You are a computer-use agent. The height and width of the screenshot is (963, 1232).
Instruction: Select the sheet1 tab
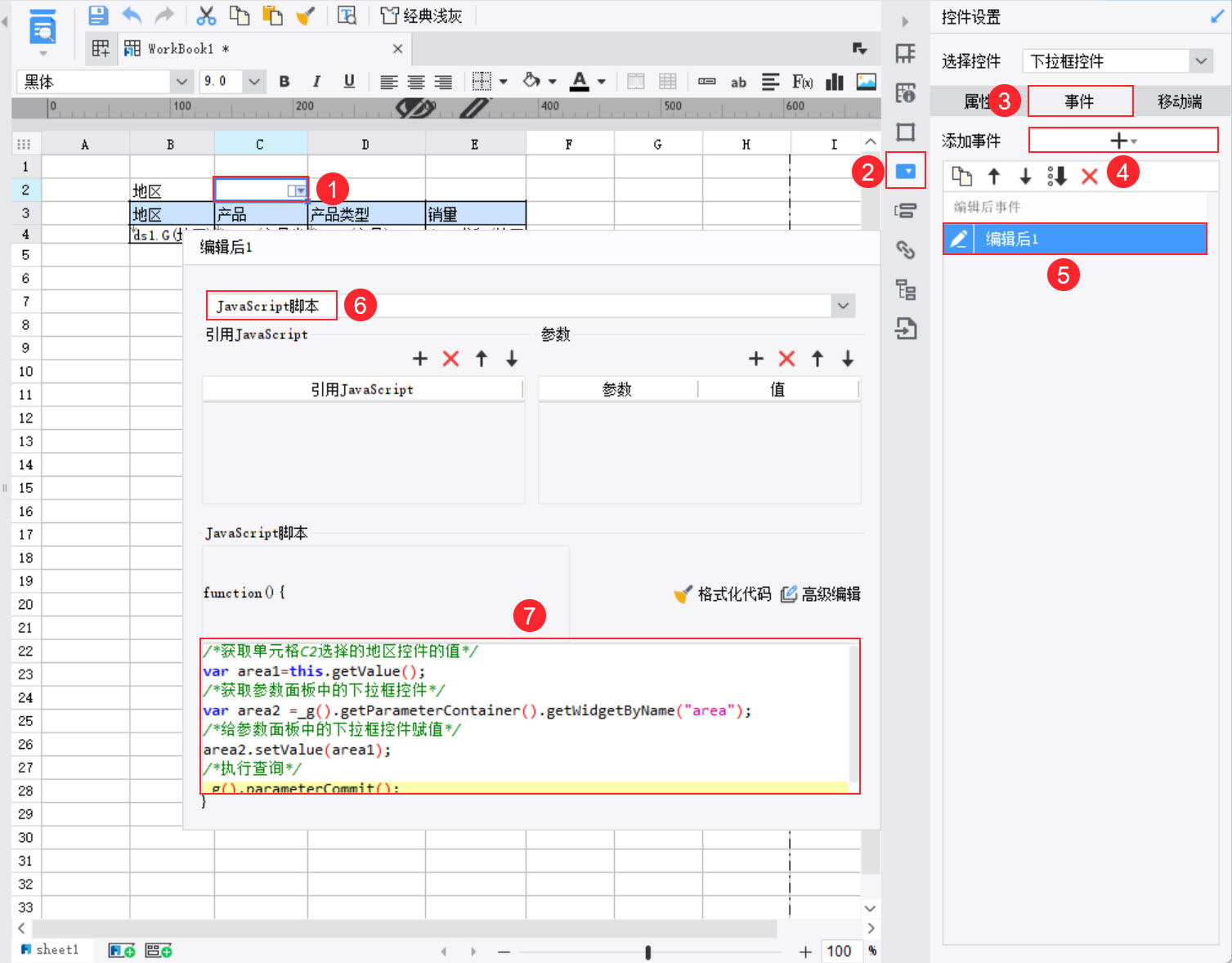pyautogui.click(x=50, y=950)
